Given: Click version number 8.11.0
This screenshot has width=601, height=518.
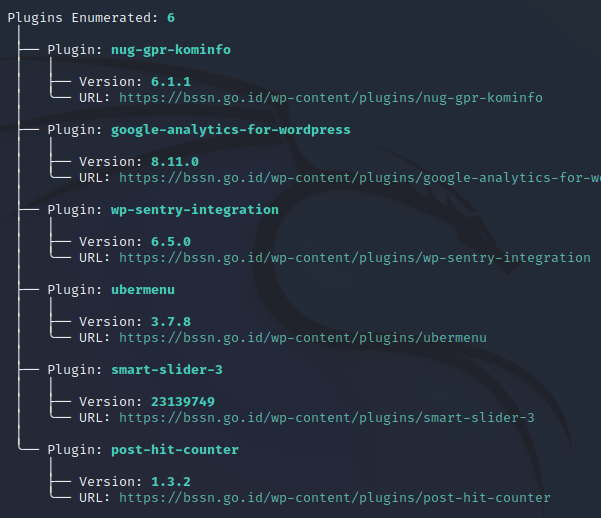Looking at the screenshot, I should (175, 162).
